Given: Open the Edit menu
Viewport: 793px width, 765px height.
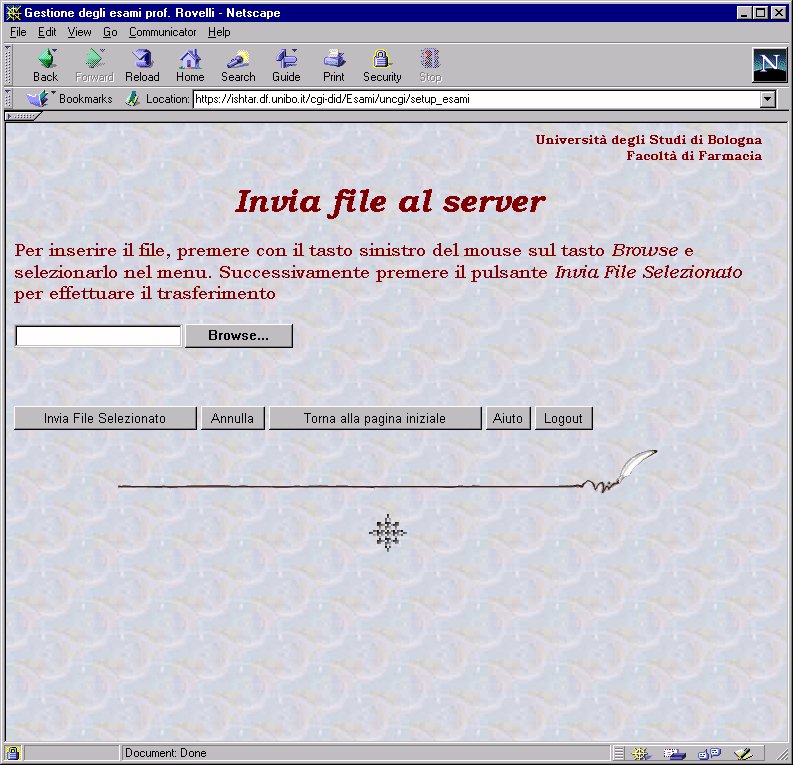Looking at the screenshot, I should pyautogui.click(x=47, y=32).
